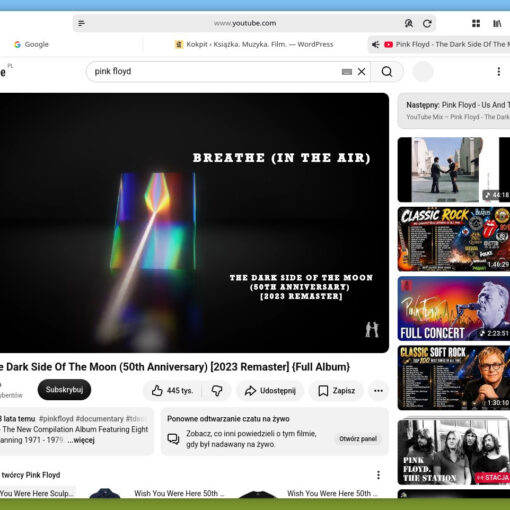Open the on-screen keyboard icon in search
Viewport: 510px width, 510px height.
click(347, 72)
